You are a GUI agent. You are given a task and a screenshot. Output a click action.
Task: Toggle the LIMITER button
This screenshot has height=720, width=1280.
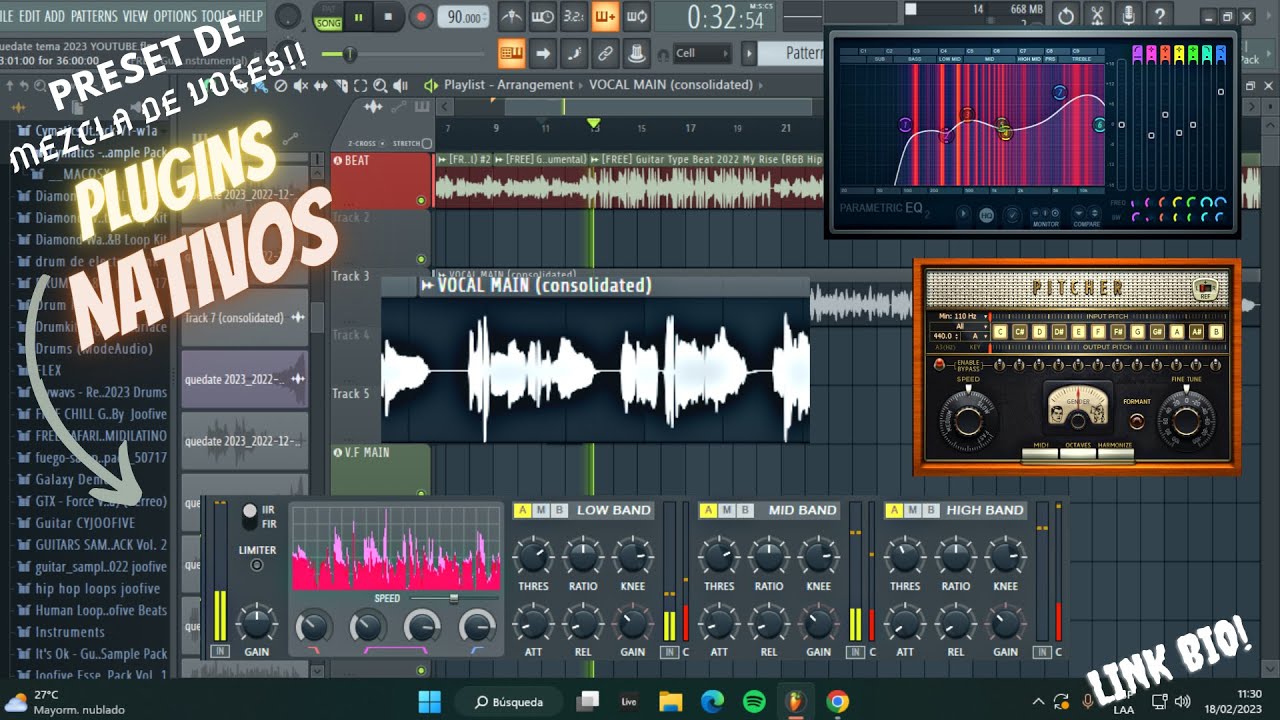[x=257, y=565]
